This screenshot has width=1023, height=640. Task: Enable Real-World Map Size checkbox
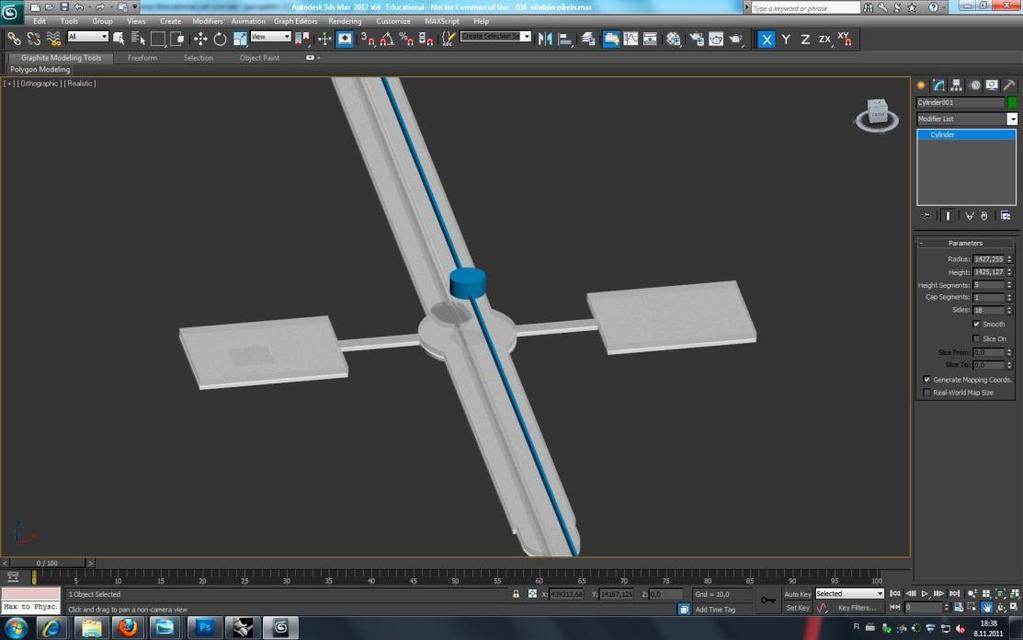coord(927,393)
